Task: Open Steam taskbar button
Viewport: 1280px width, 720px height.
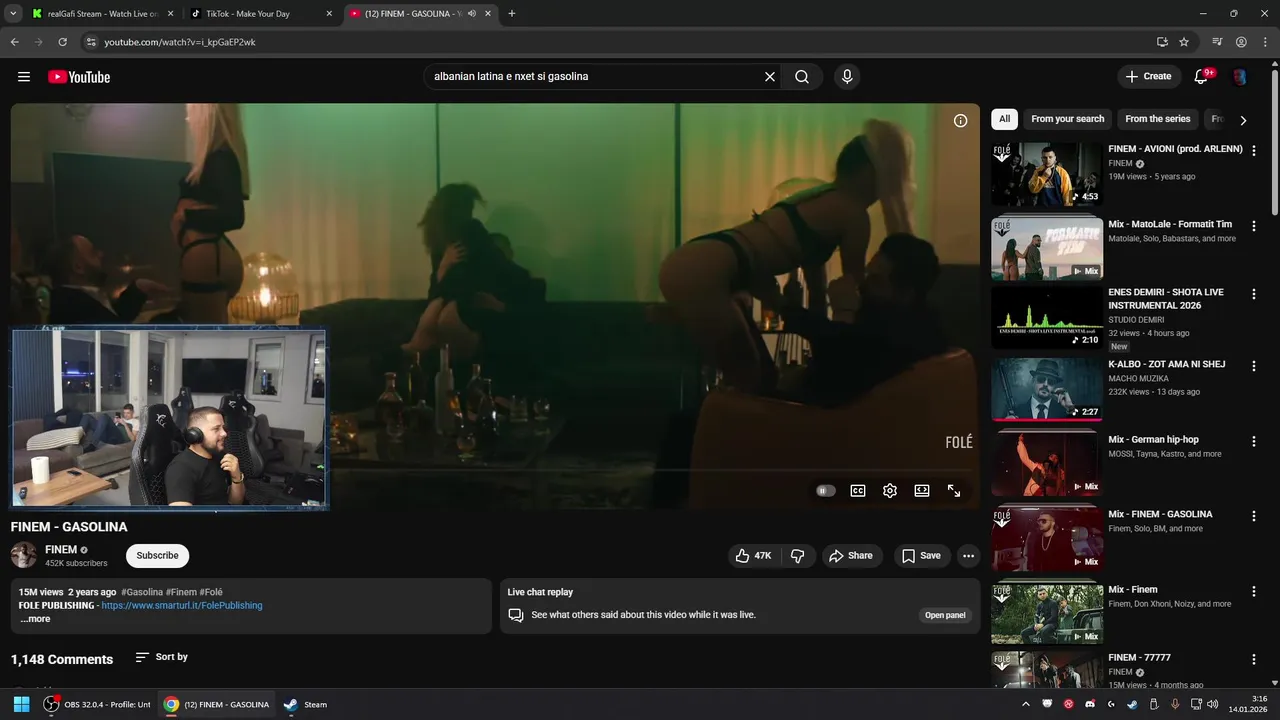Action: 306,704
